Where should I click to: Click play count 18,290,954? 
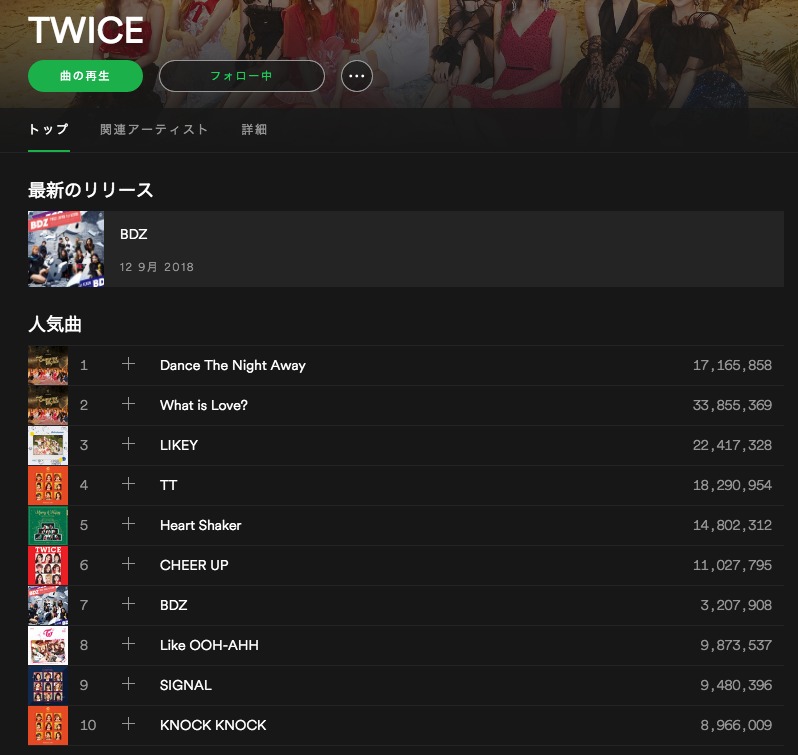732,485
